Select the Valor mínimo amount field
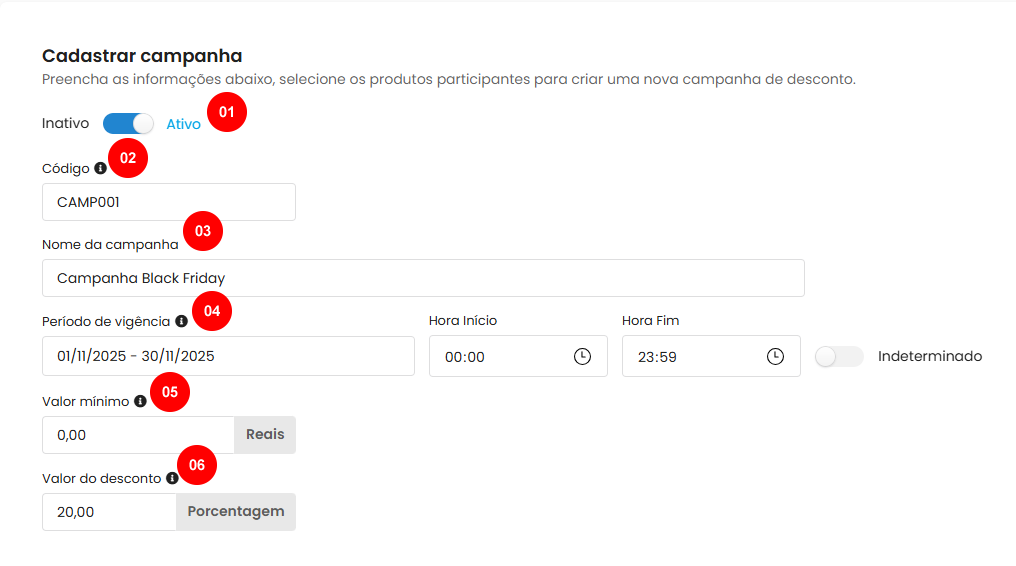 point(138,435)
